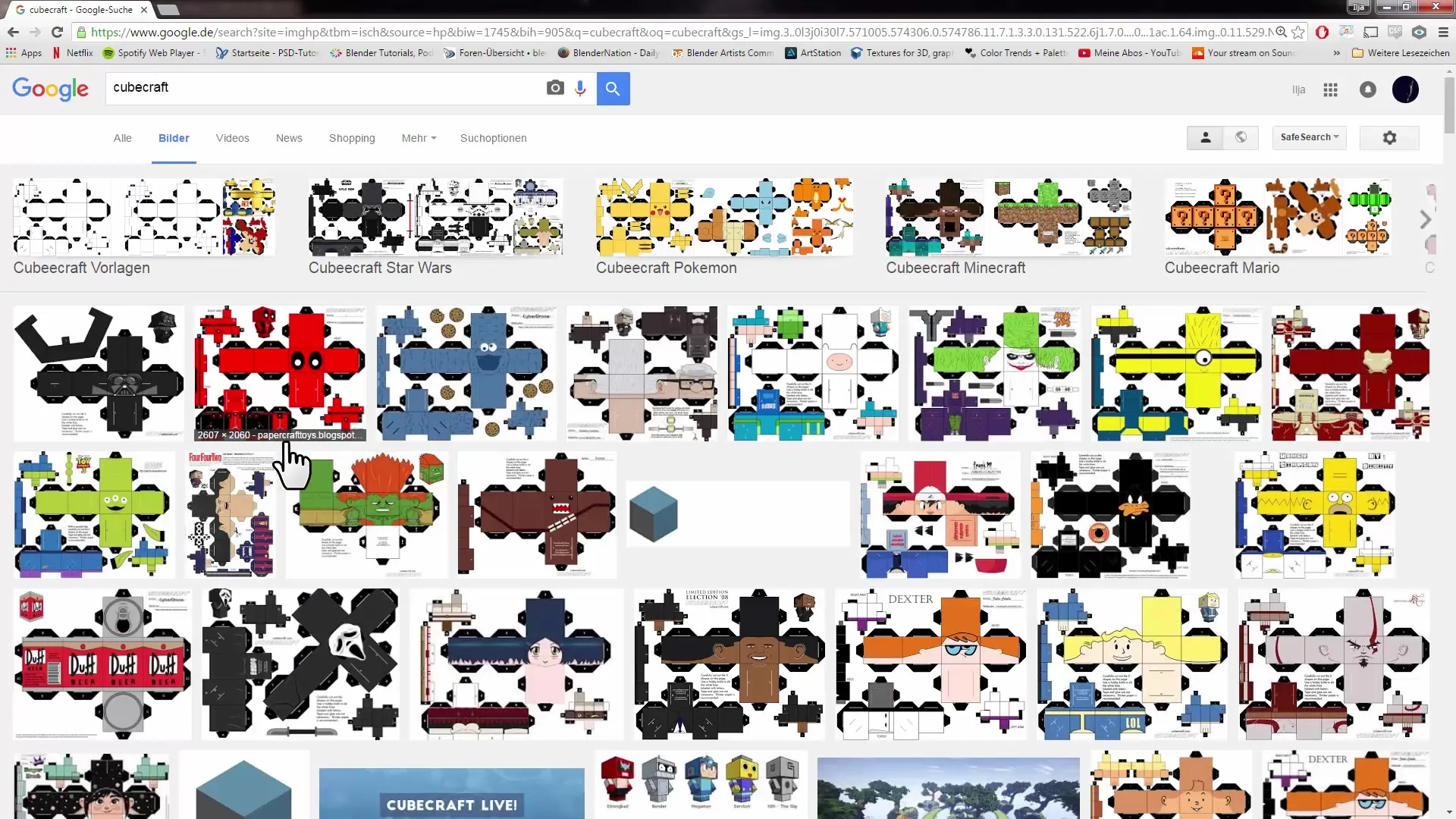Toggle private results person icon

pyautogui.click(x=1205, y=137)
